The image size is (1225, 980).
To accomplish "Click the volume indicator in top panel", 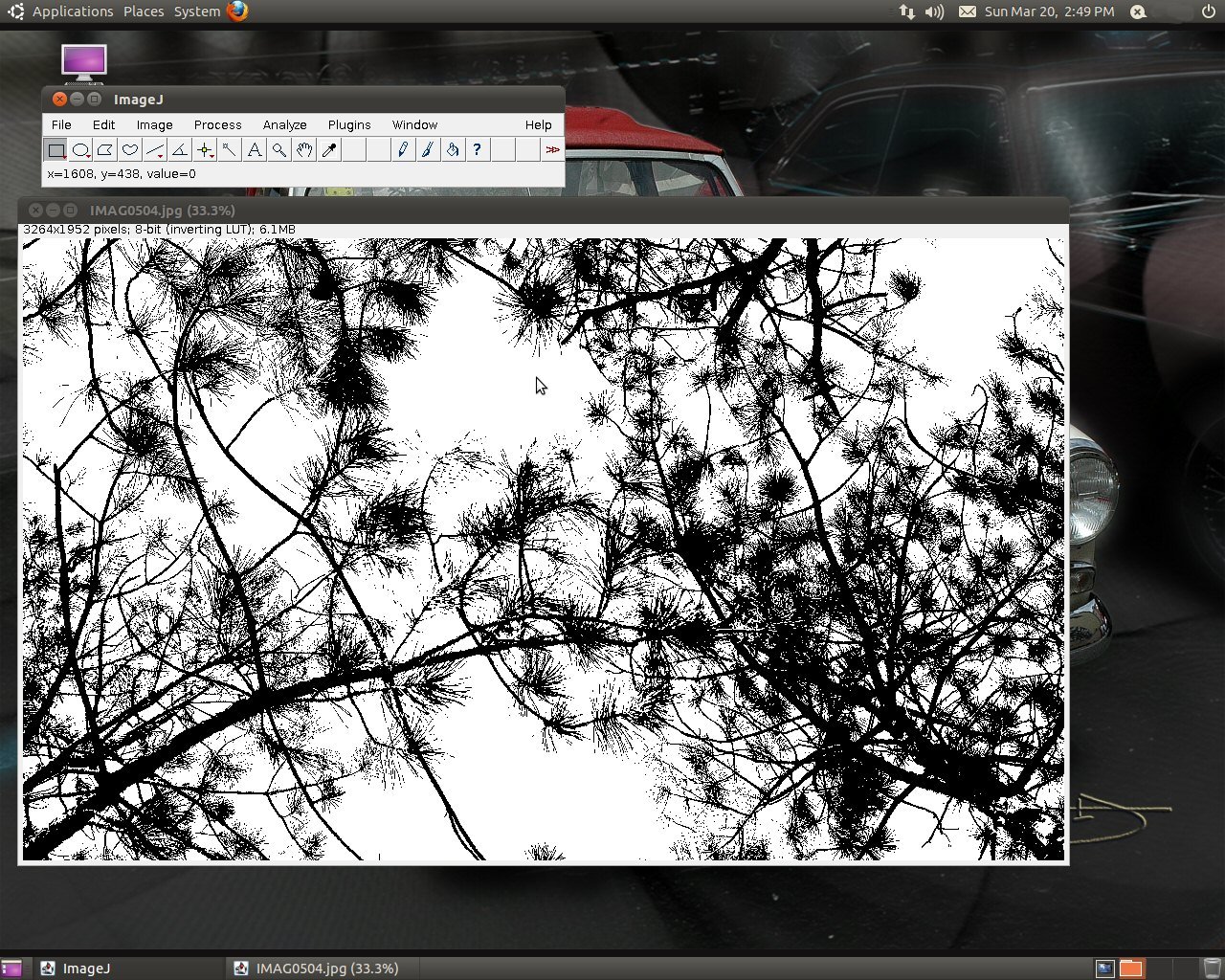I will pos(932,11).
